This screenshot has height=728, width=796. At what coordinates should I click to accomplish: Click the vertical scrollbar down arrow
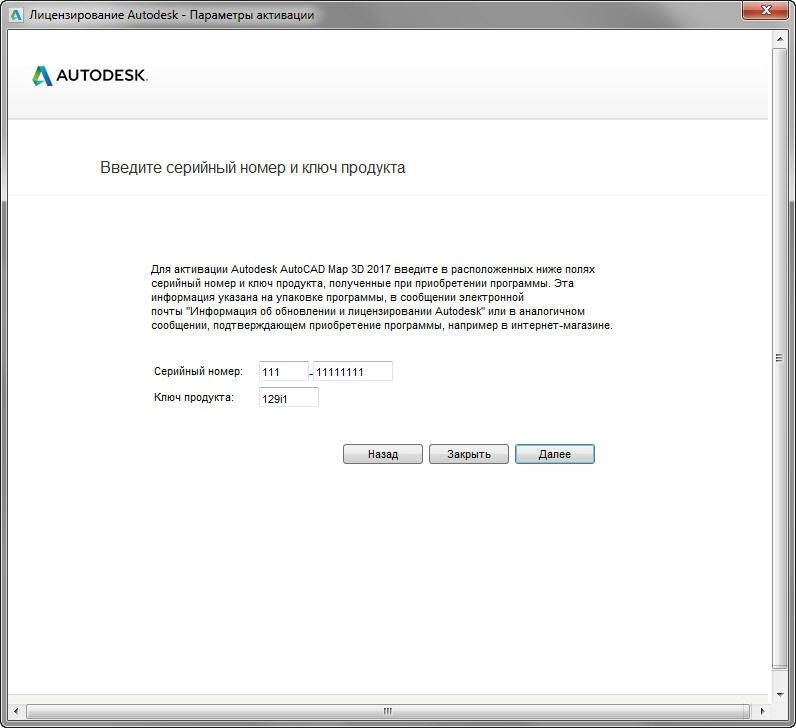(780, 694)
